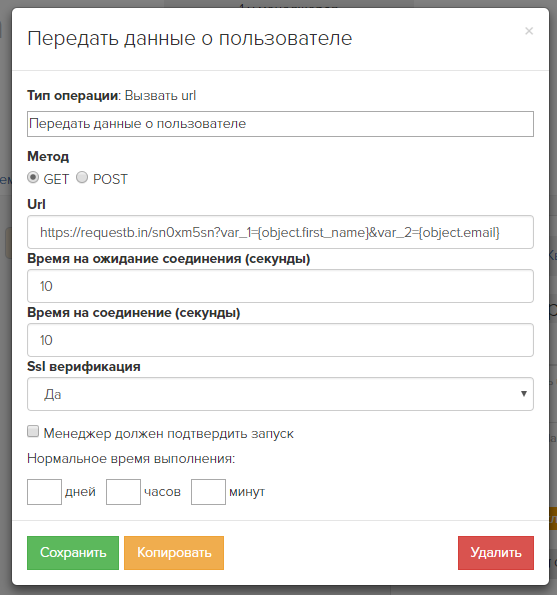Click the dialog title 'Передать данные о пользователе'
This screenshot has height=595, width=557.
[190, 38]
